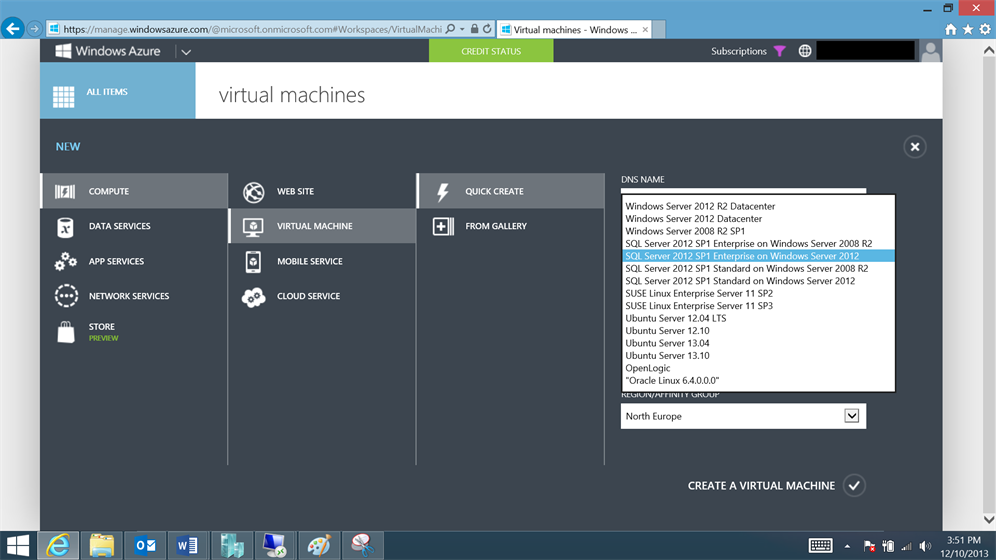996x560 pixels.
Task: Click the browser forward arrow
Action: (34, 29)
